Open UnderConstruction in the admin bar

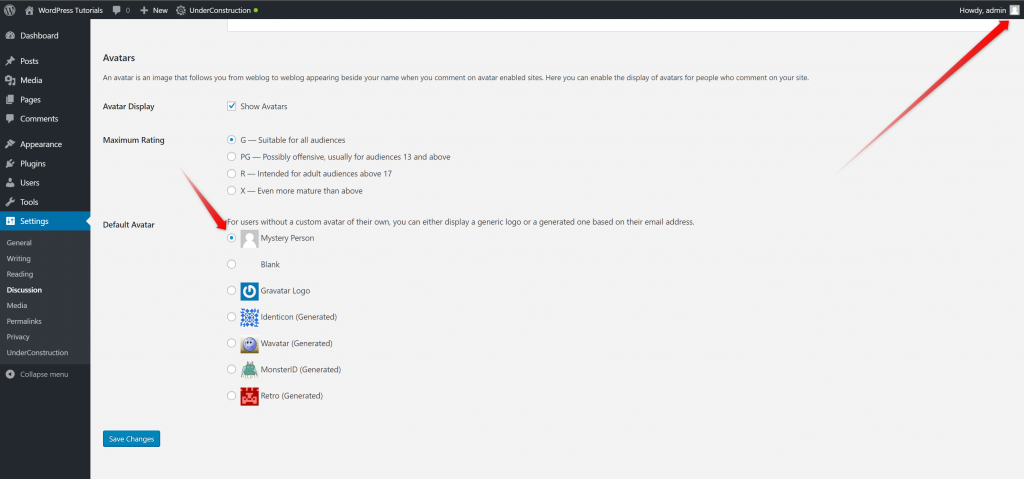215,10
